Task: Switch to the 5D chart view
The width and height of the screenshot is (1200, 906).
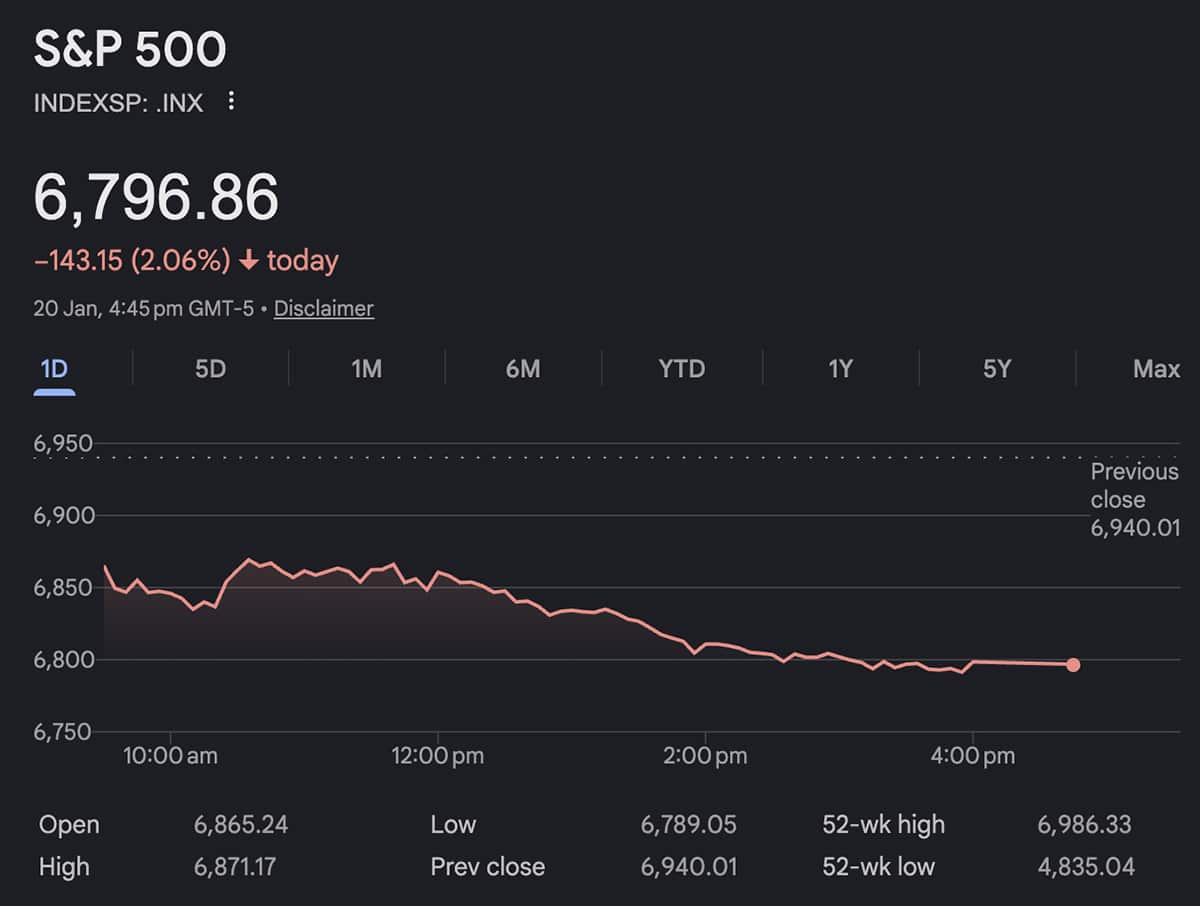Action: coord(210,368)
